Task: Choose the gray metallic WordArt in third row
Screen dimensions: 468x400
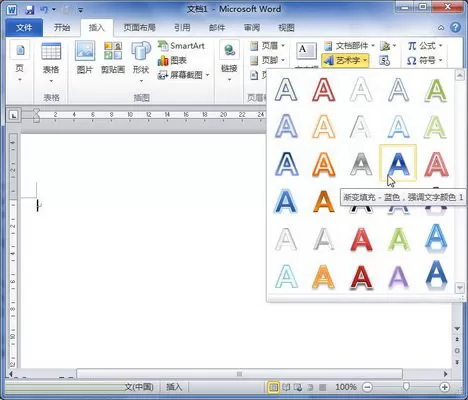Action: 361,164
